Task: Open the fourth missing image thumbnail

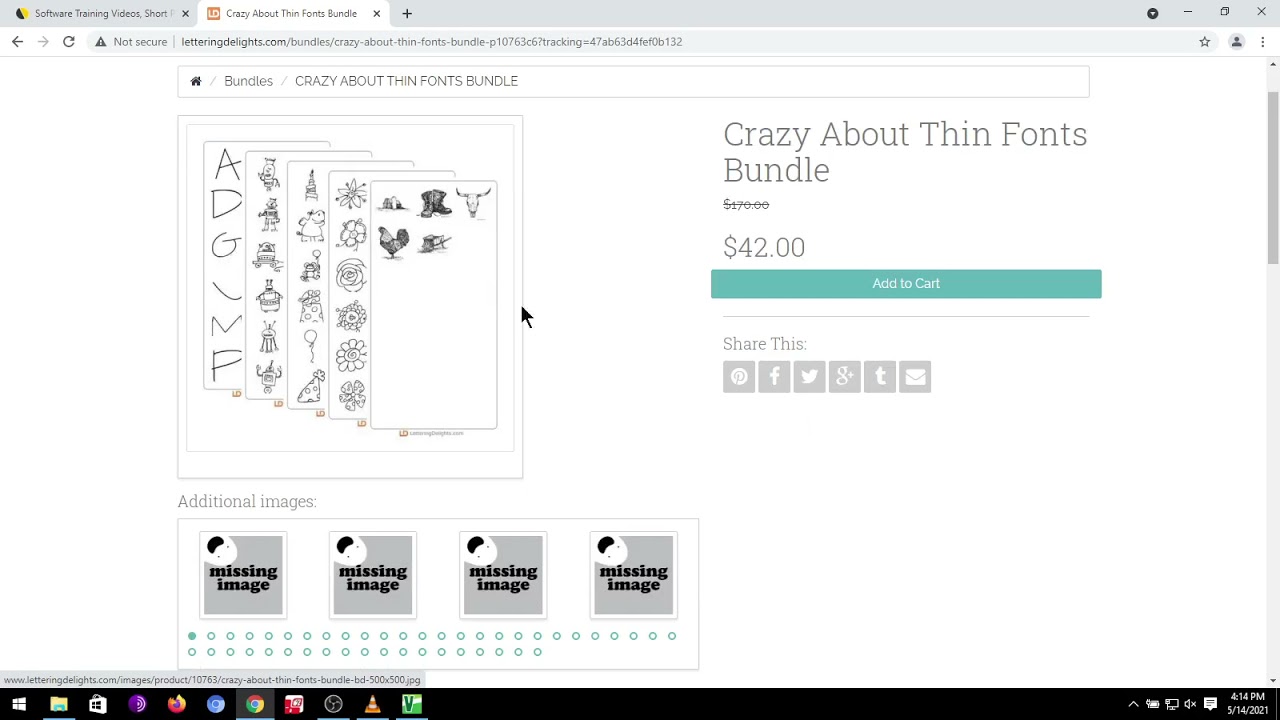Action: point(633,575)
